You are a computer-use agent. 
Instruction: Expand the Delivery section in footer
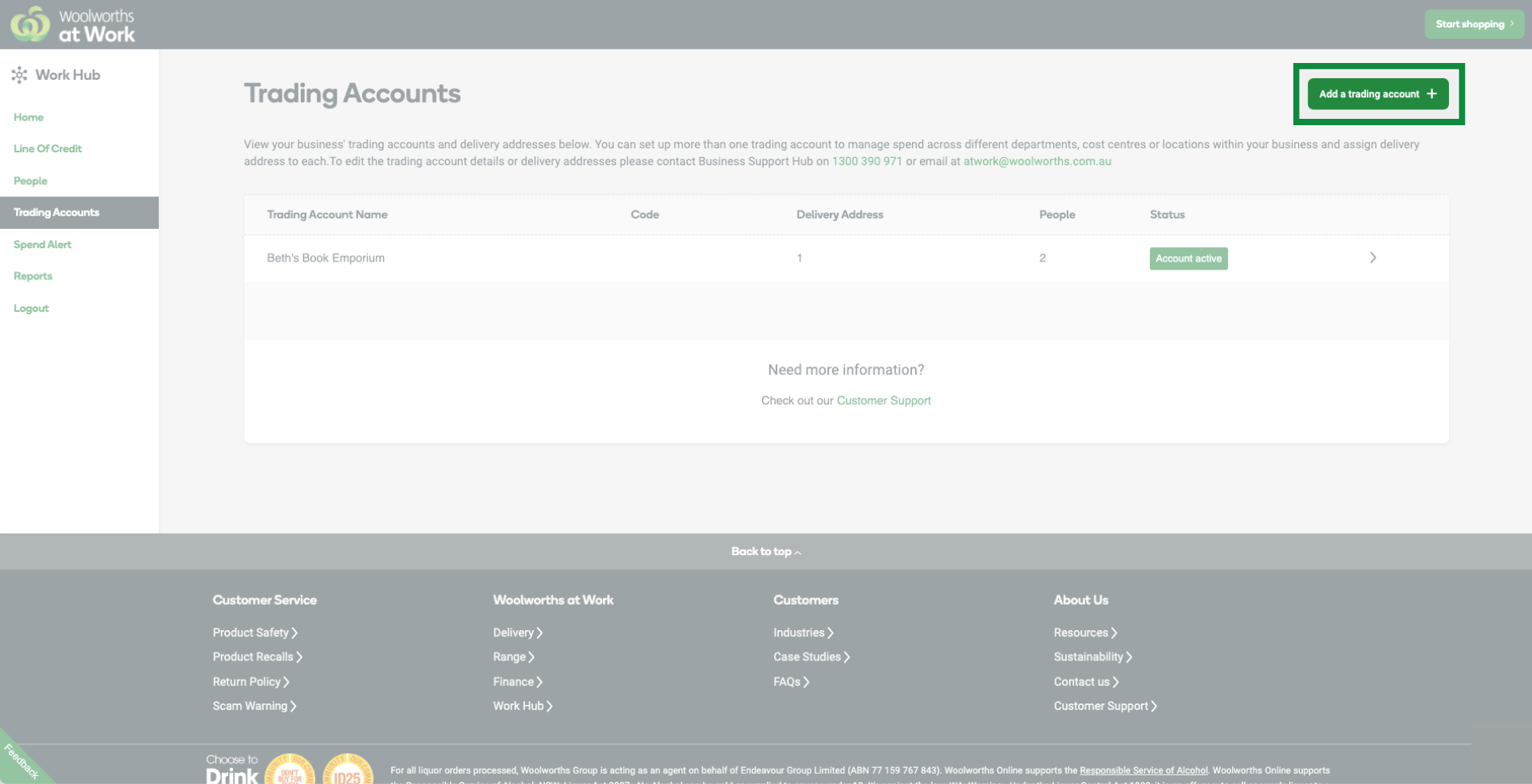(517, 632)
